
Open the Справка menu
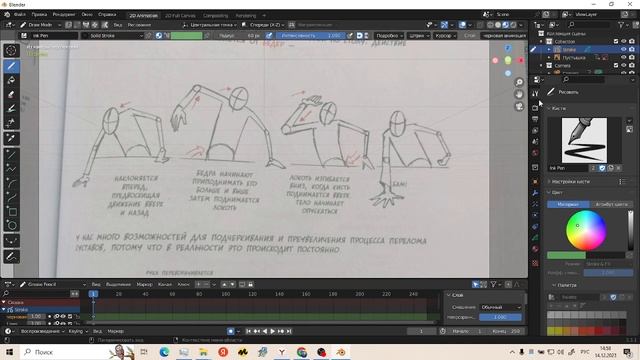click(107, 15)
